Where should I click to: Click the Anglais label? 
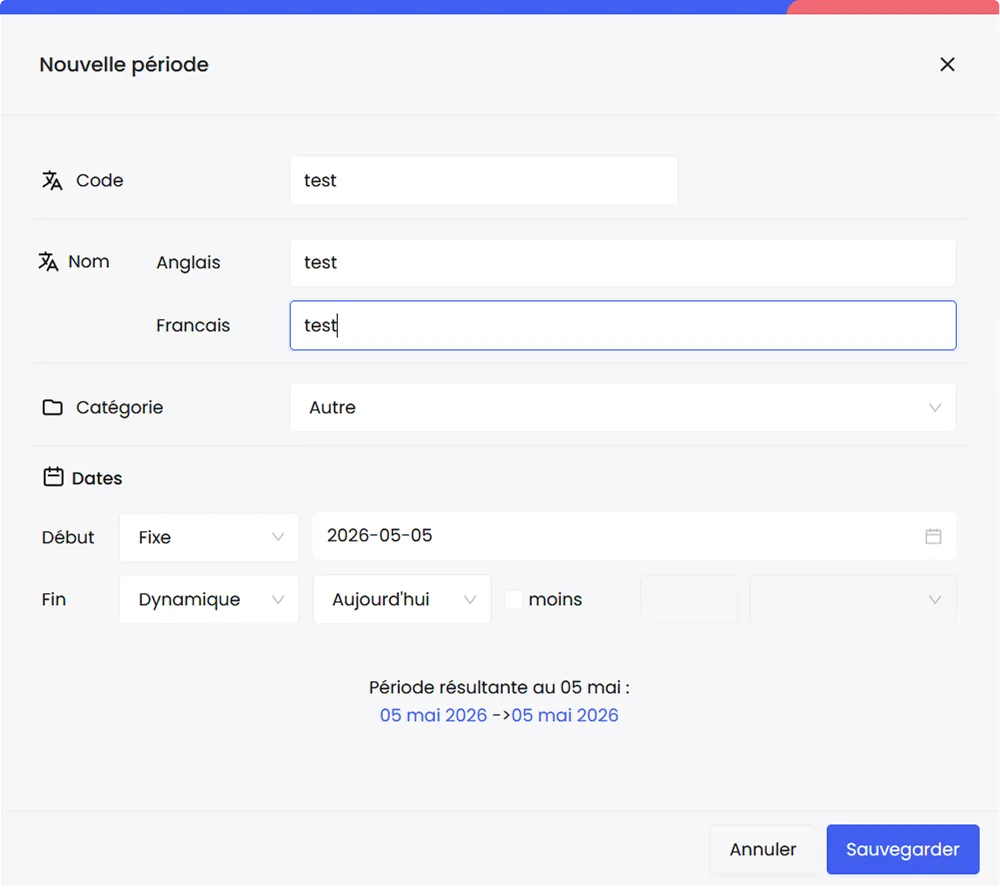coord(188,263)
